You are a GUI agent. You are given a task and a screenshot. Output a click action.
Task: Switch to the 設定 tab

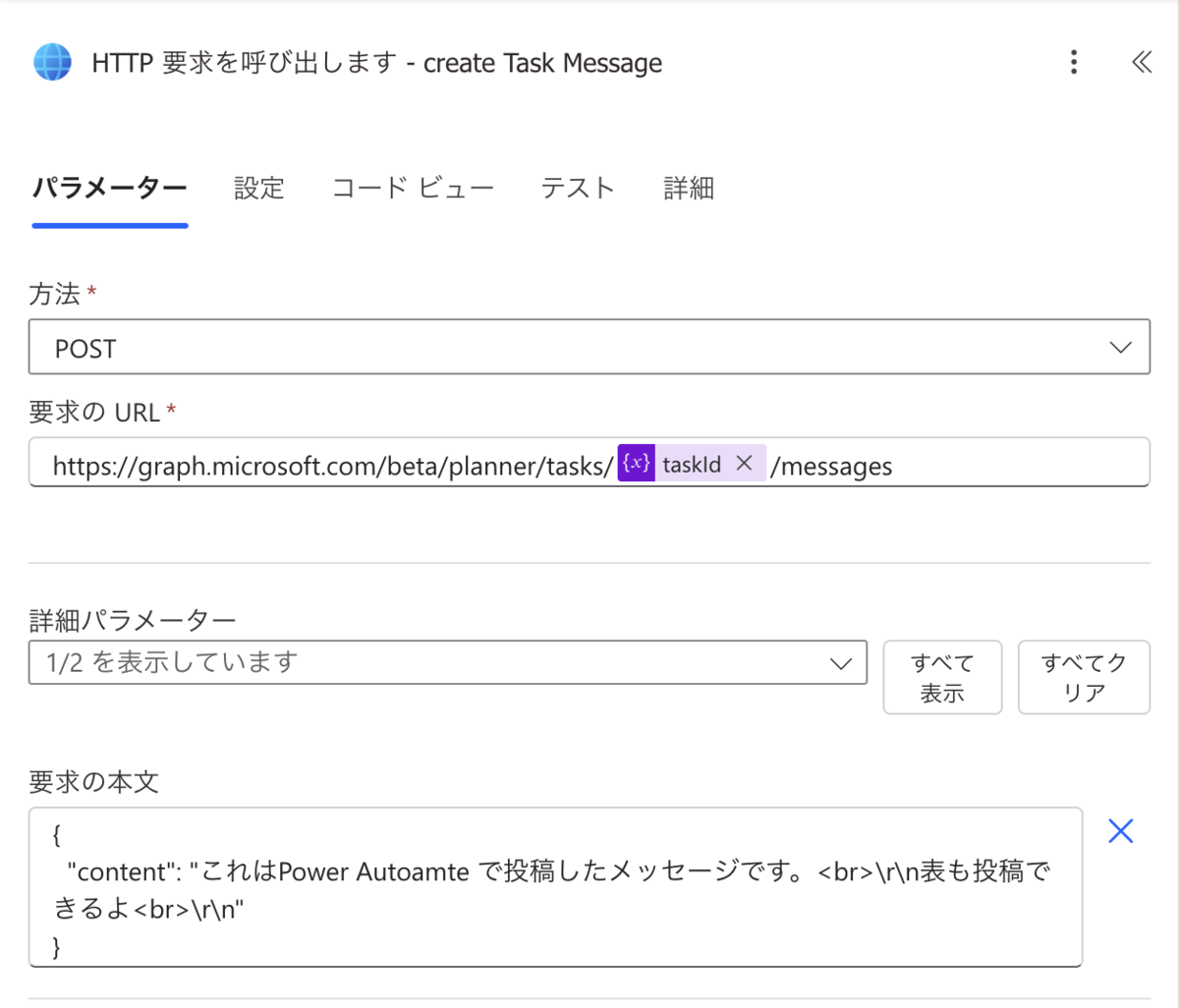coord(259,188)
